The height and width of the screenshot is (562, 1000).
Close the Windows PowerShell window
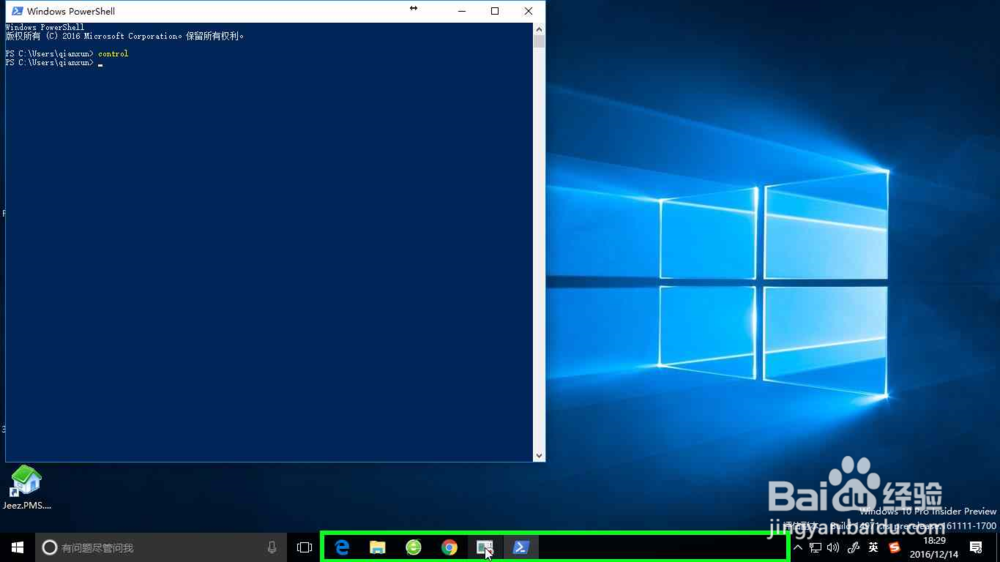click(528, 11)
